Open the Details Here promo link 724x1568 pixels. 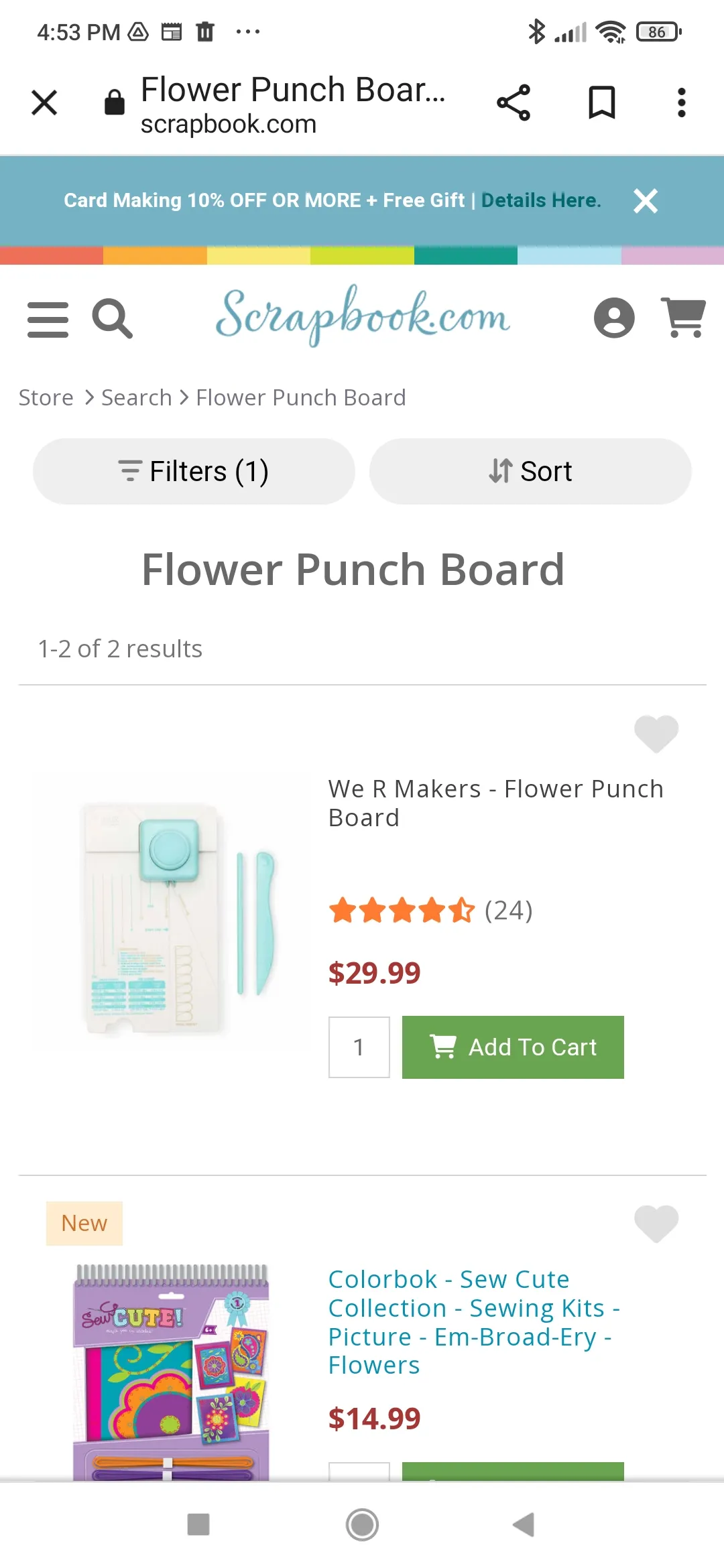pos(540,200)
